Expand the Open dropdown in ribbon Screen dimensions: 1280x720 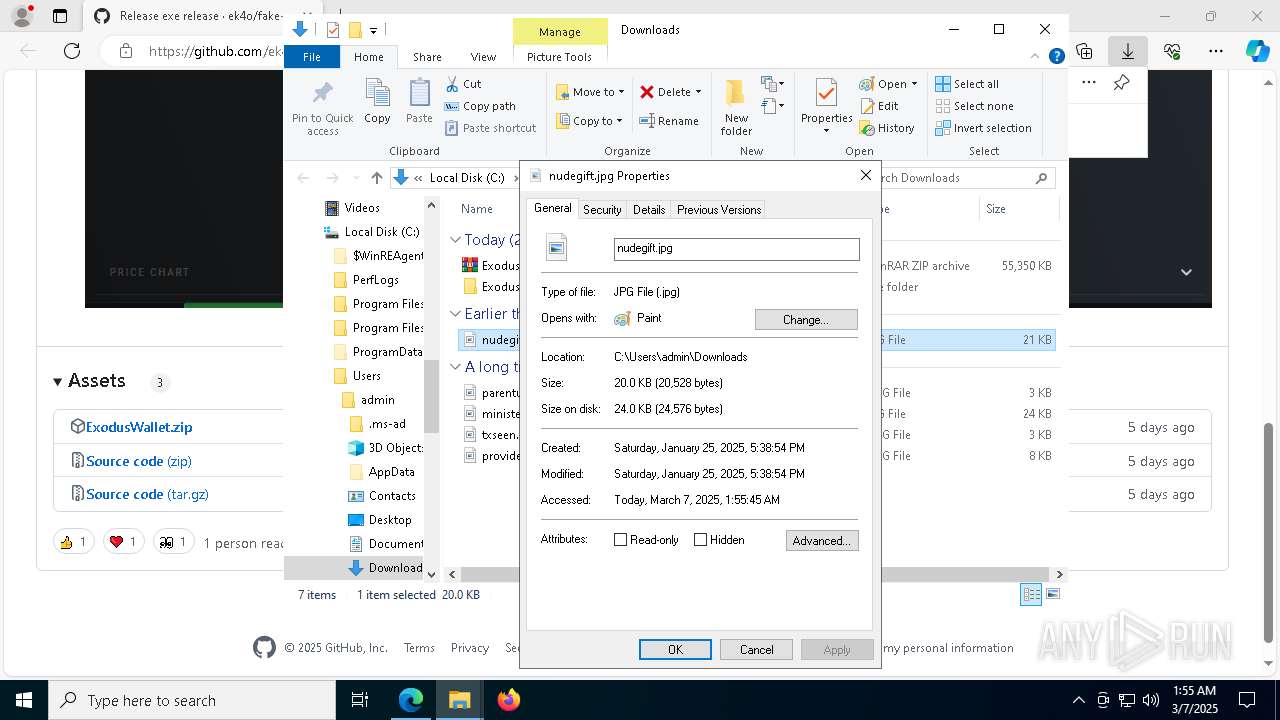point(914,84)
